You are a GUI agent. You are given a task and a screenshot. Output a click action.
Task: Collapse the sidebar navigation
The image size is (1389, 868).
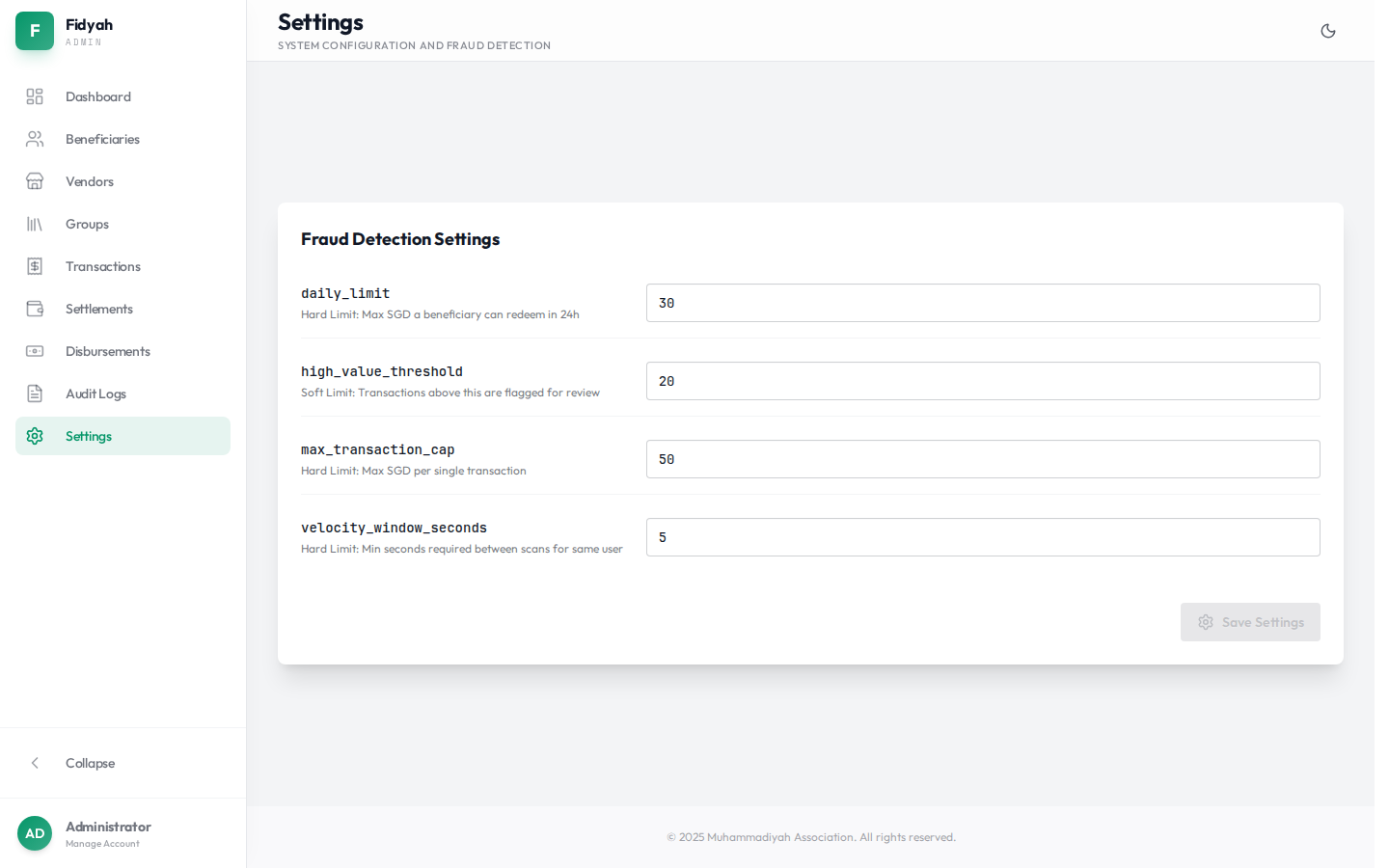pyautogui.click(x=90, y=763)
